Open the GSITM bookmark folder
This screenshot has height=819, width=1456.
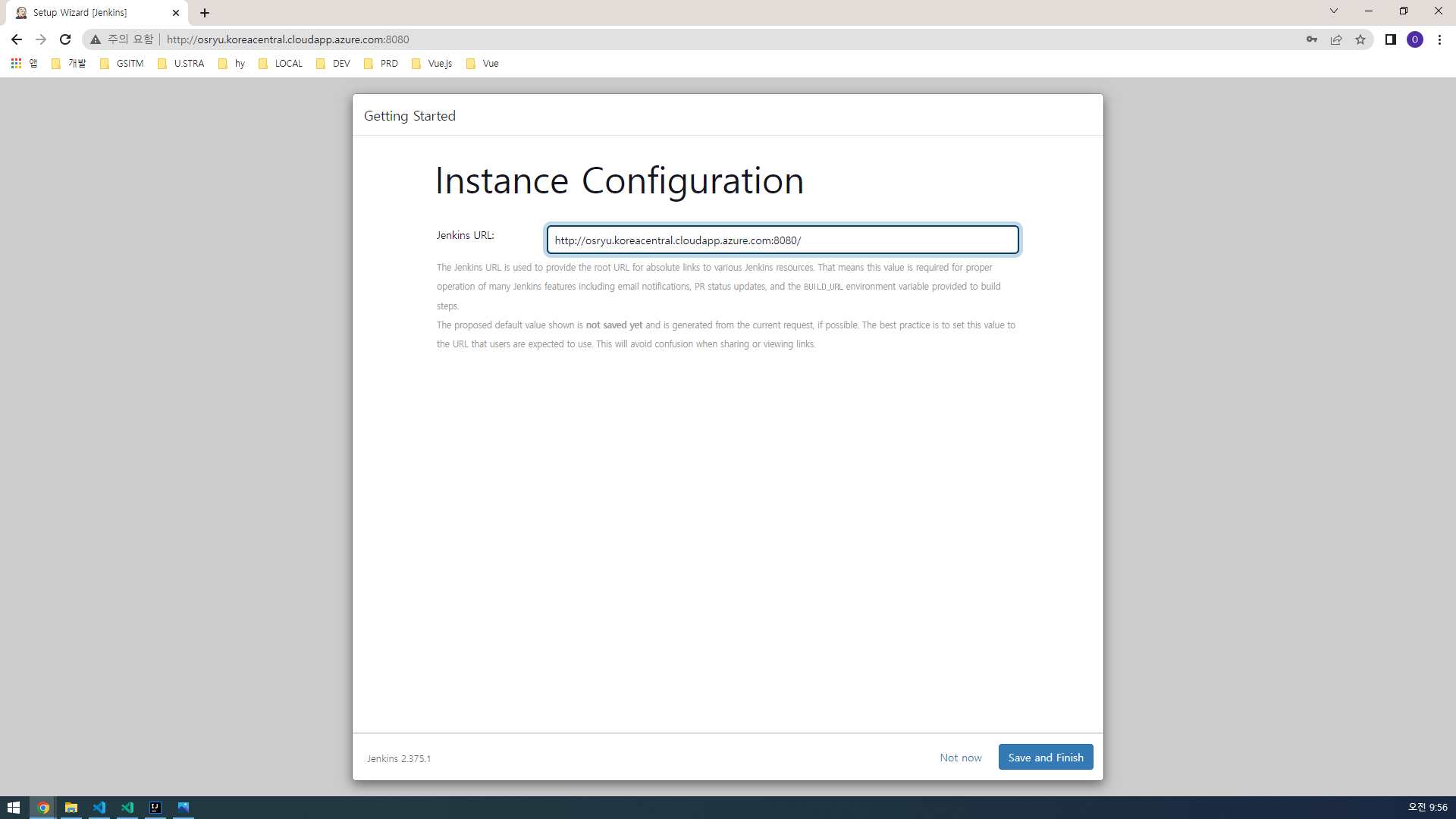point(121,64)
